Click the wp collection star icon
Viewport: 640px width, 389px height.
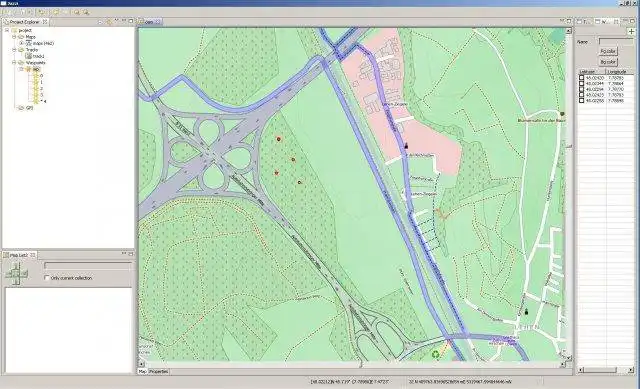(x=29, y=69)
